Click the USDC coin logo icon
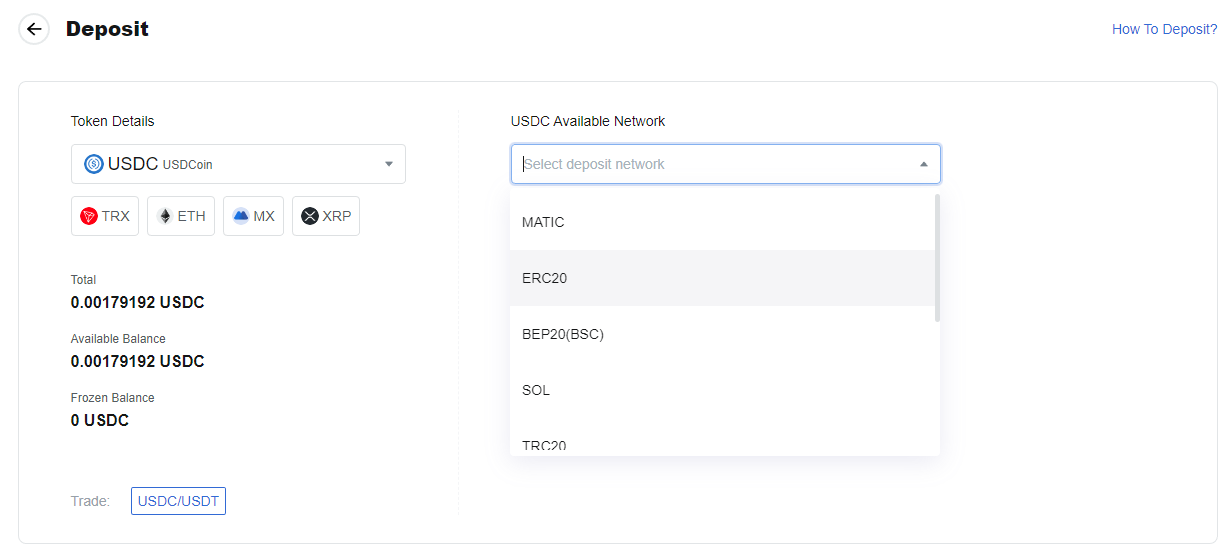This screenshot has height=549, width=1229. [x=94, y=164]
